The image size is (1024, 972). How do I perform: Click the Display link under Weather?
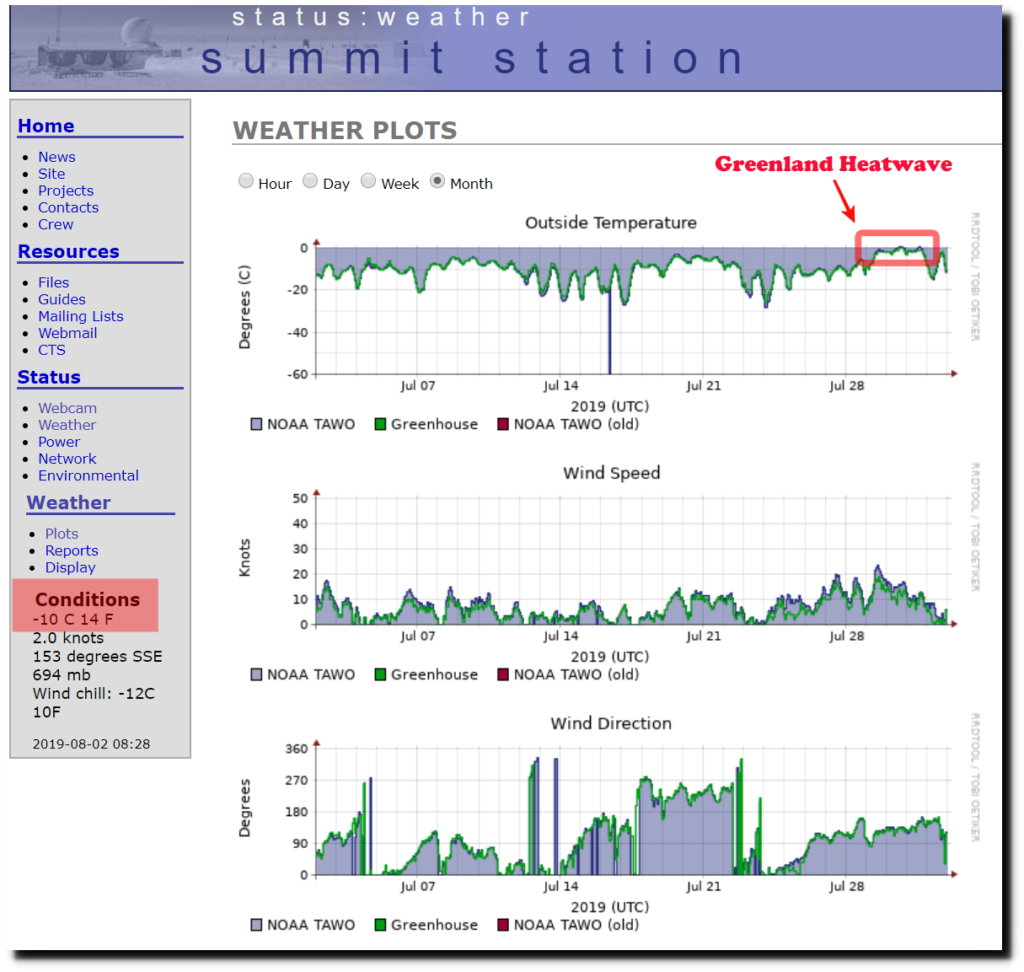pos(70,568)
